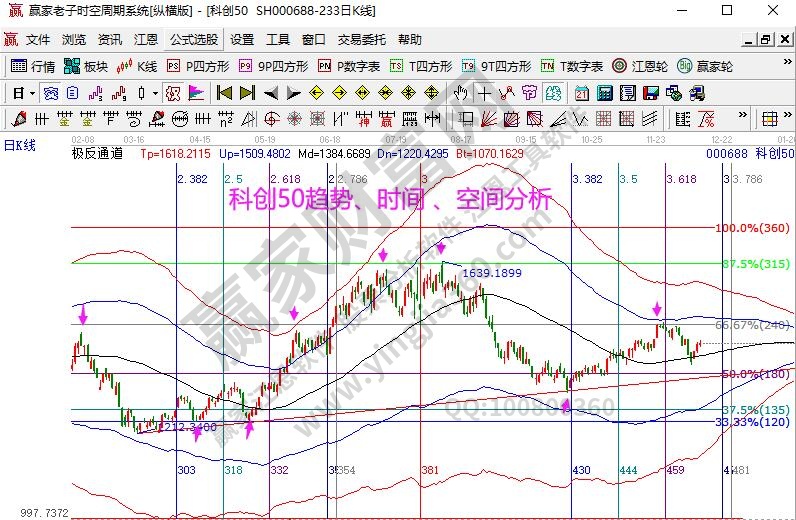Click the 行情 quotes button
This screenshot has width=796, height=520.
[x=33, y=66]
